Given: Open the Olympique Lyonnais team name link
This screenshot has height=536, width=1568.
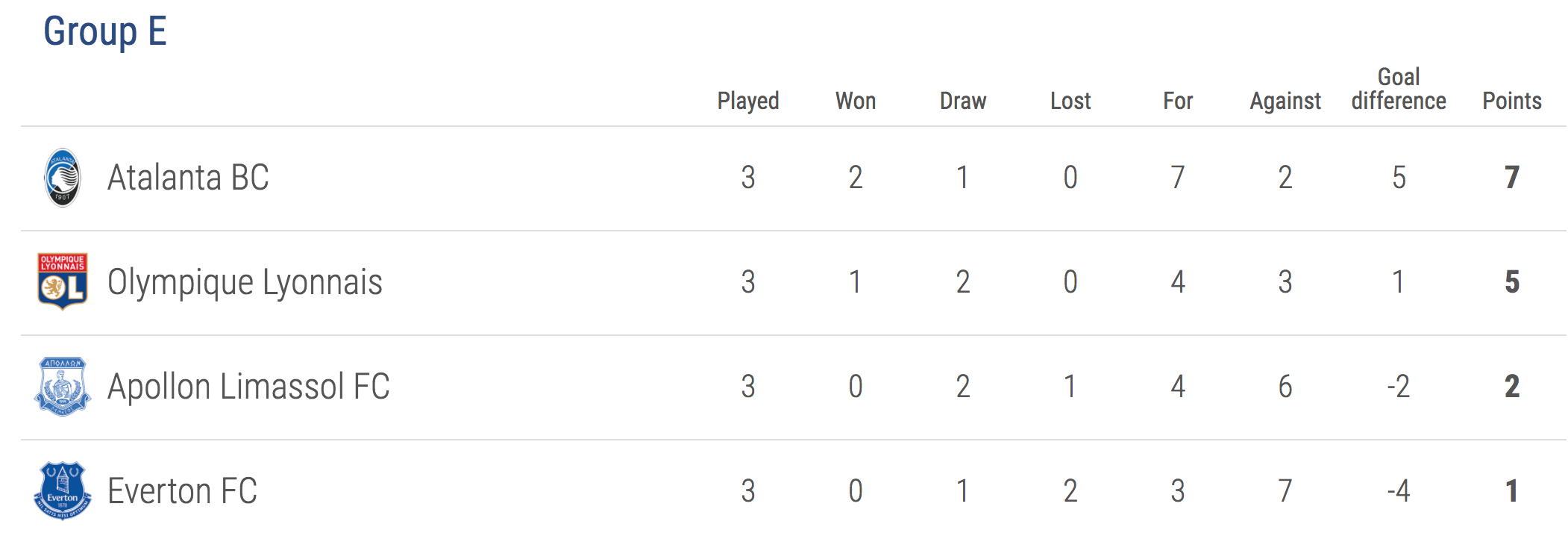Looking at the screenshot, I should [245, 283].
